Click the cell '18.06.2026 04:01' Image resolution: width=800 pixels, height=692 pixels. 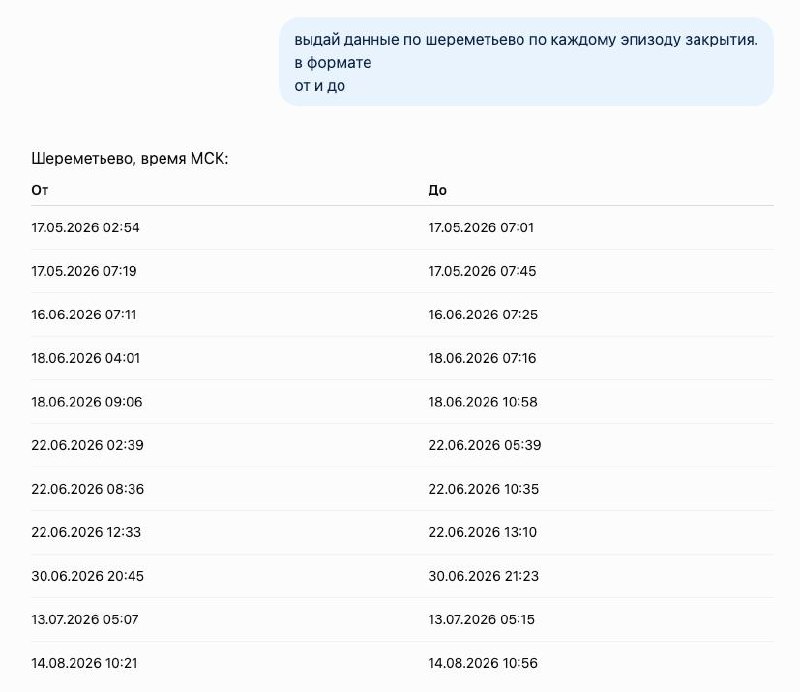[85, 358]
